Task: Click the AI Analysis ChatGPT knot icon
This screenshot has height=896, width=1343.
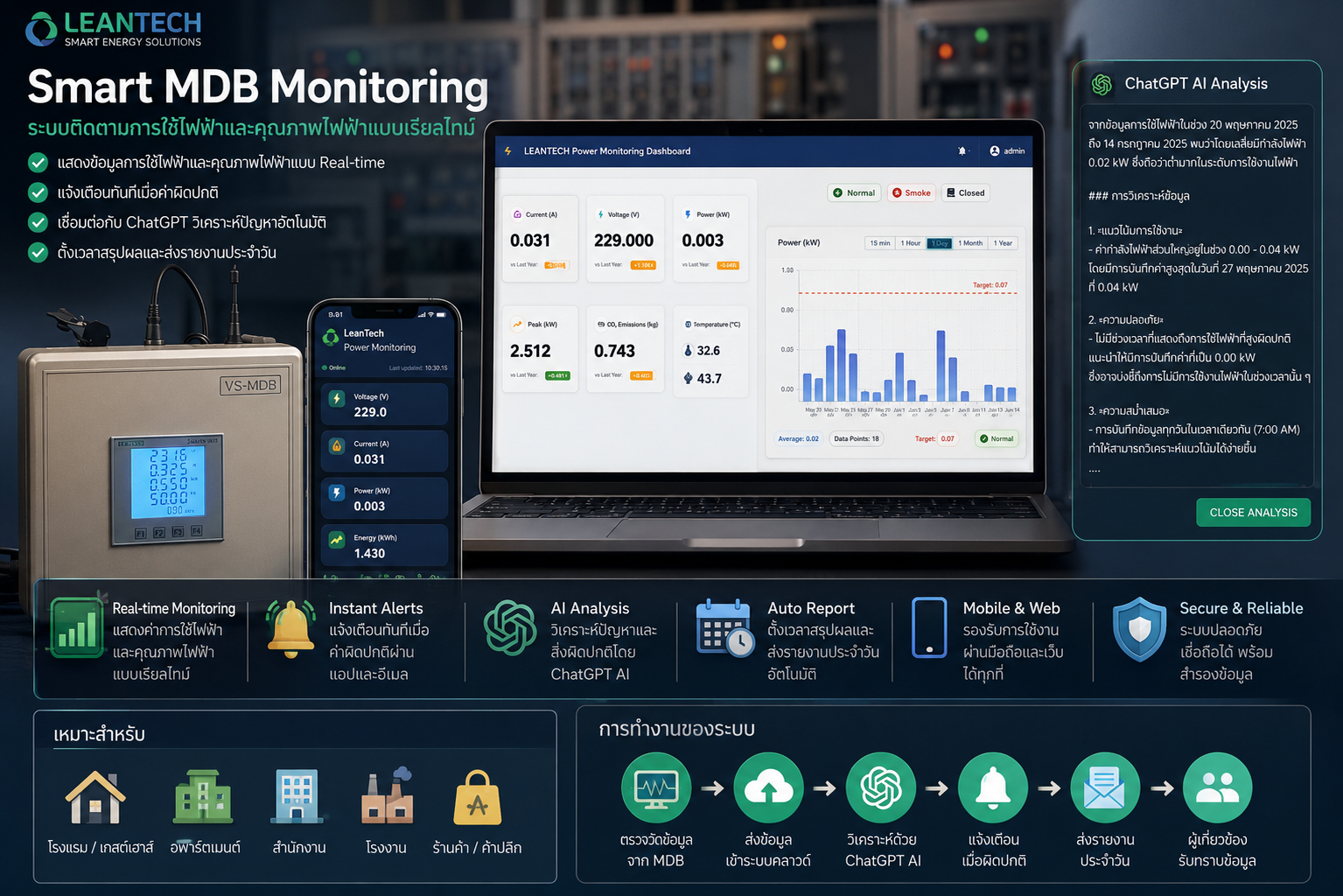Action: (510, 627)
